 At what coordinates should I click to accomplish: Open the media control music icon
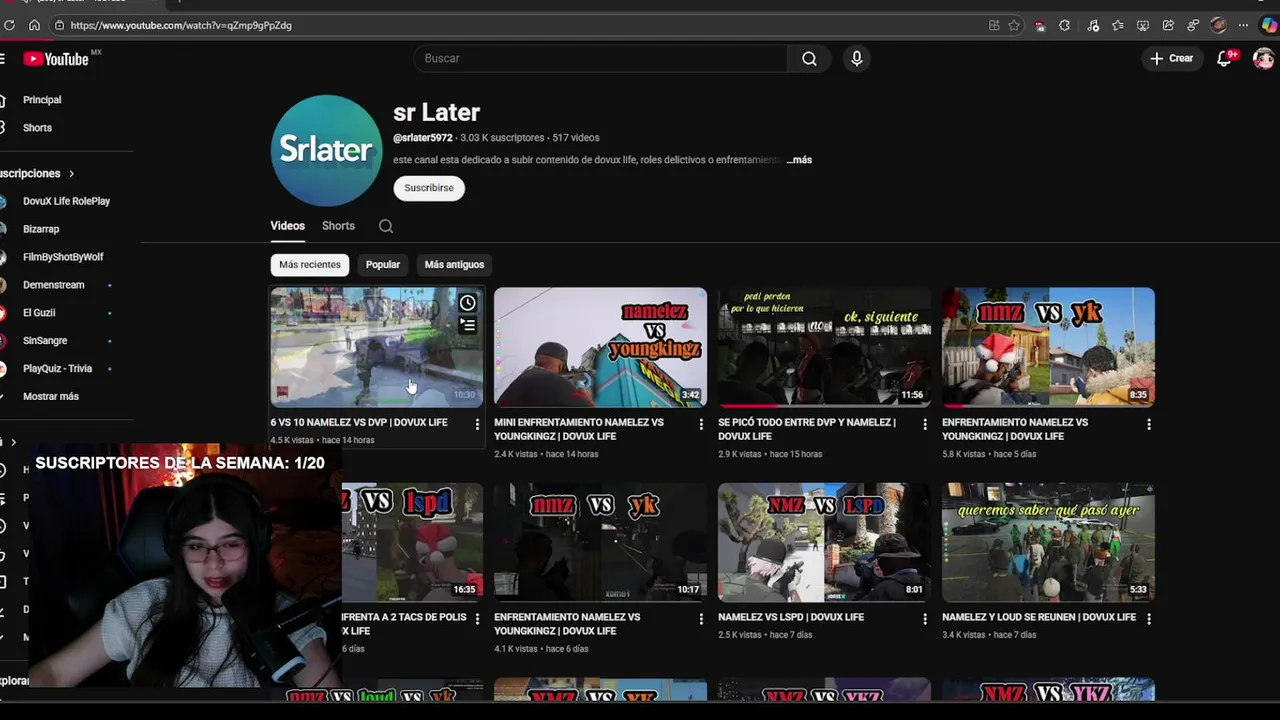pos(1093,25)
